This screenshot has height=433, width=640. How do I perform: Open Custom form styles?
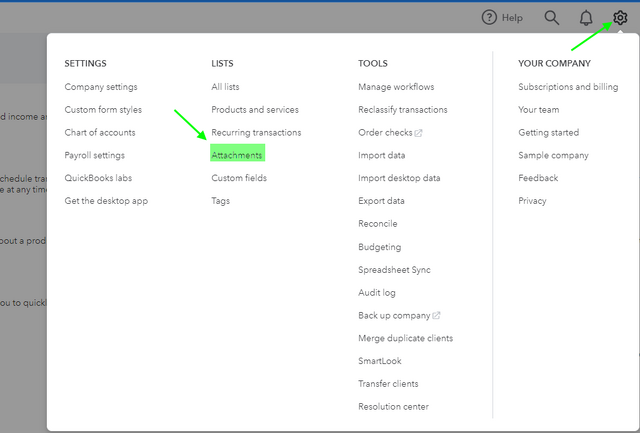click(103, 110)
